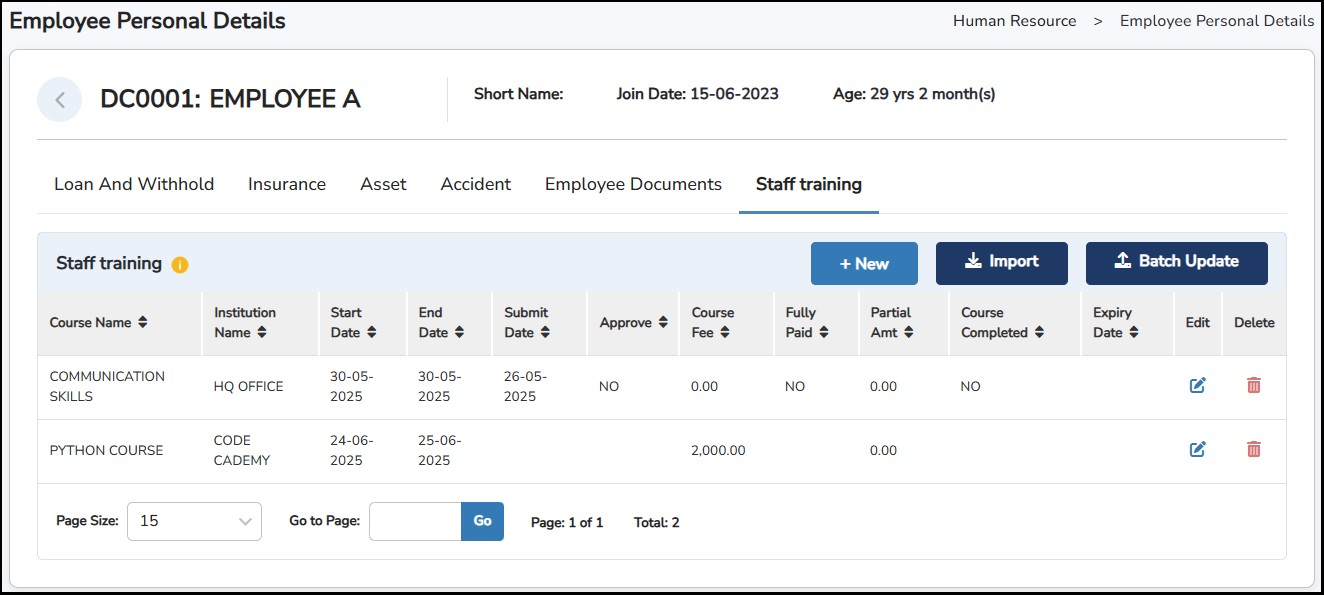Edit the Communication Skills course record
This screenshot has height=595, width=1324.
[x=1197, y=385]
